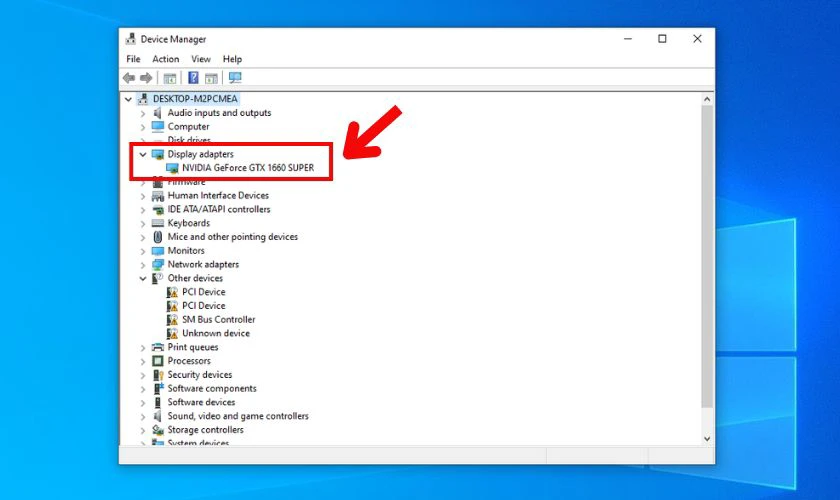The width and height of the screenshot is (840, 500).
Task: Collapse the DESKTOP-M2PCMEA root node
Action: (128, 99)
